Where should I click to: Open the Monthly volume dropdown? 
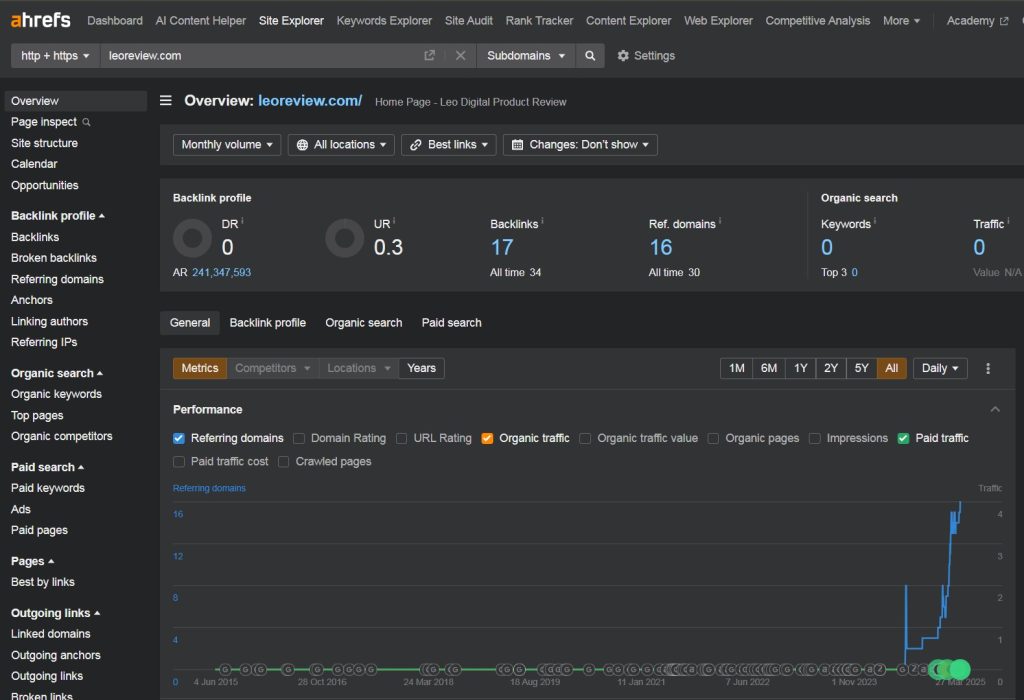227,145
